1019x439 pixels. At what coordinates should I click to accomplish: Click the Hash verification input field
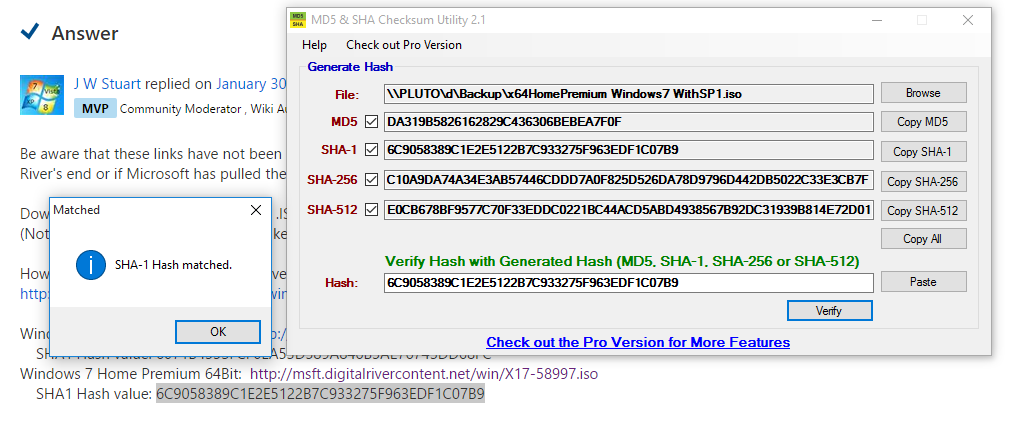coord(628,282)
